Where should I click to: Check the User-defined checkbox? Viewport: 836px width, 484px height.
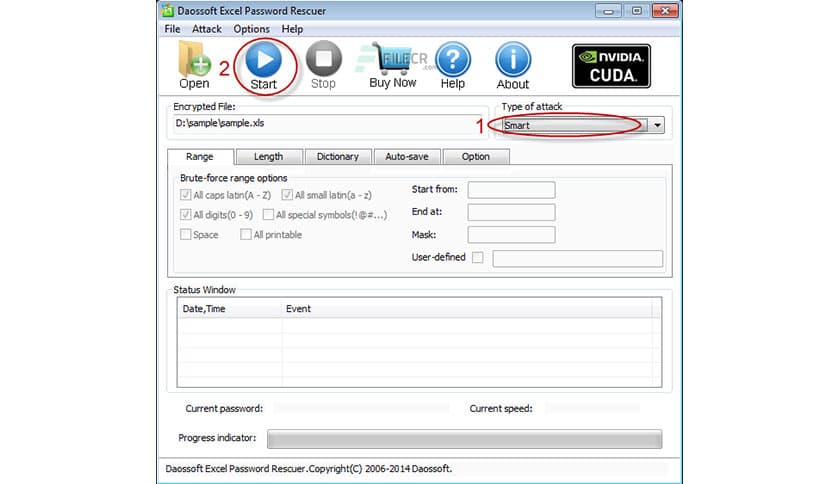tap(478, 257)
